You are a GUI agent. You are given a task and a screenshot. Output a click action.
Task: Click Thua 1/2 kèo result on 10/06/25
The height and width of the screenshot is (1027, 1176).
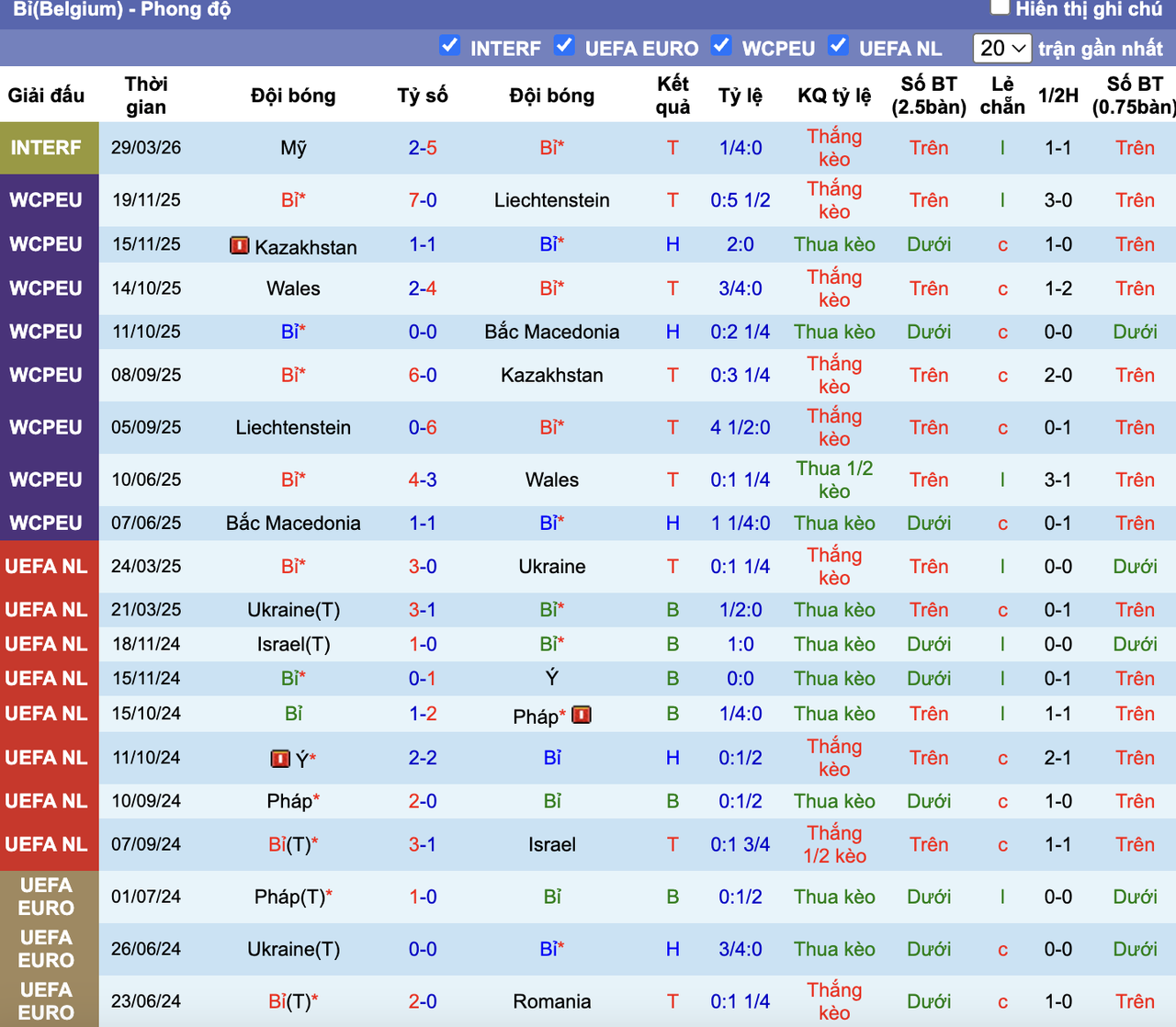pyautogui.click(x=834, y=480)
